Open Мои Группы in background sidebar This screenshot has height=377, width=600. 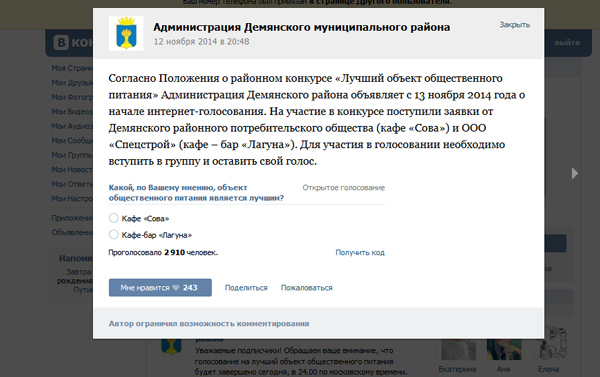(72, 155)
